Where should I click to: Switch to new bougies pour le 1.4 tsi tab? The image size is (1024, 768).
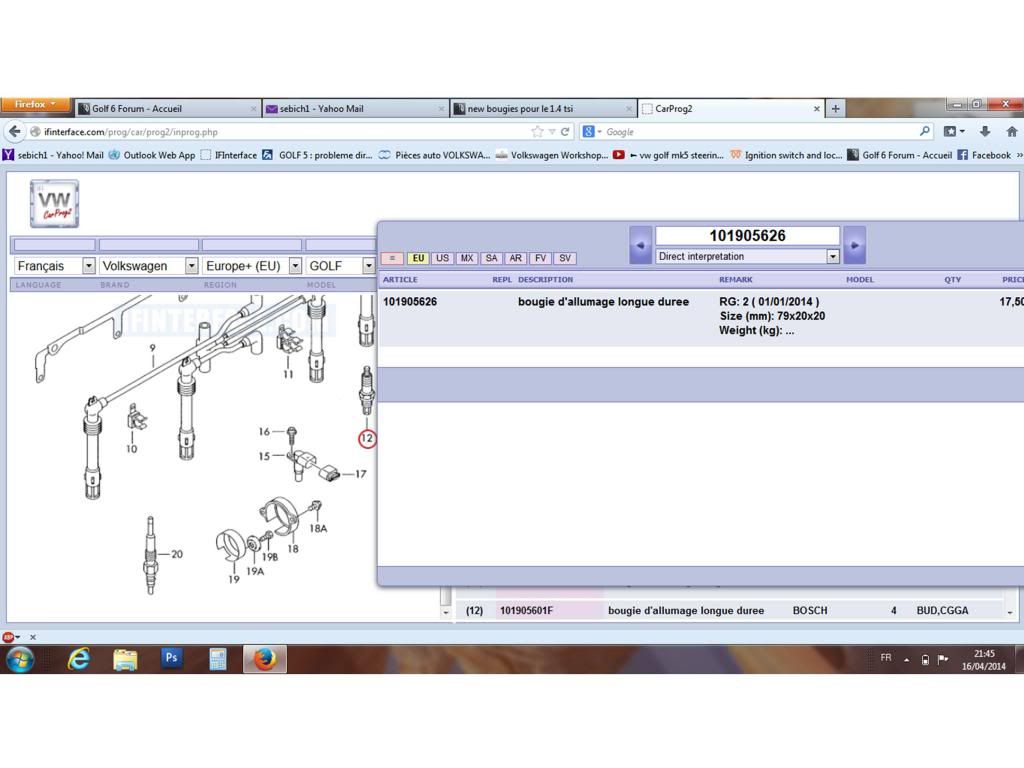pyautogui.click(x=543, y=108)
